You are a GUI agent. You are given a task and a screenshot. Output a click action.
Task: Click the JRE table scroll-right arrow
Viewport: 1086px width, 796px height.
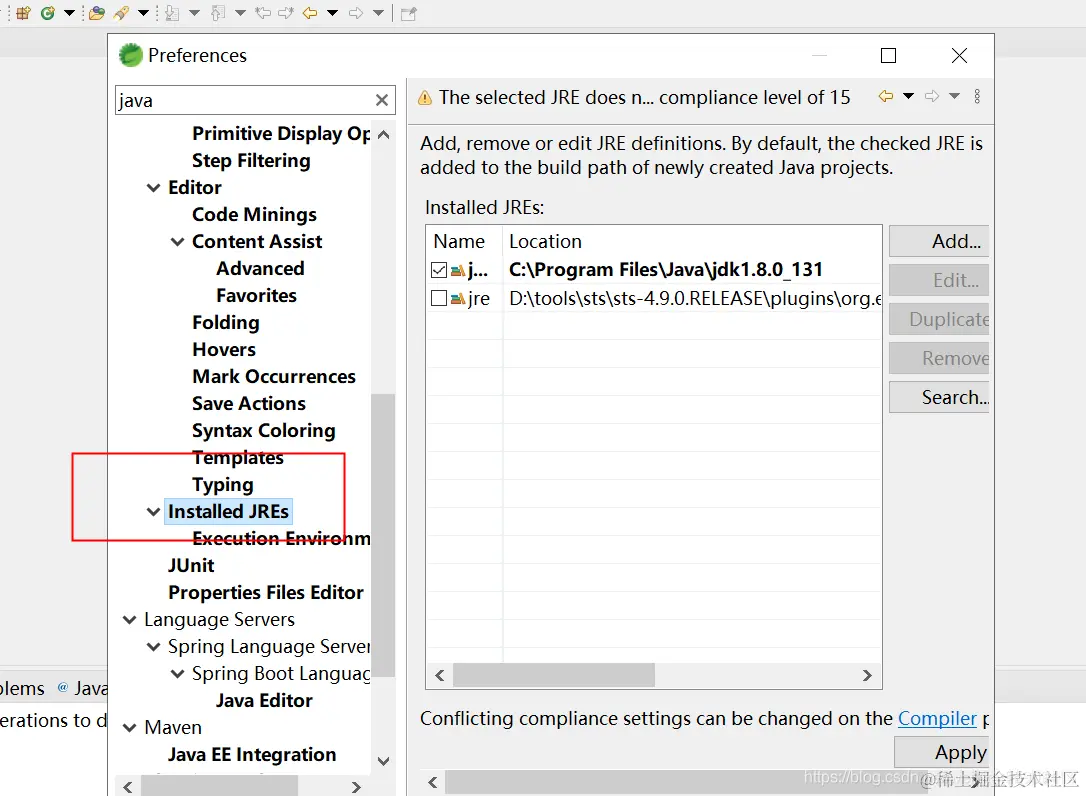point(867,675)
